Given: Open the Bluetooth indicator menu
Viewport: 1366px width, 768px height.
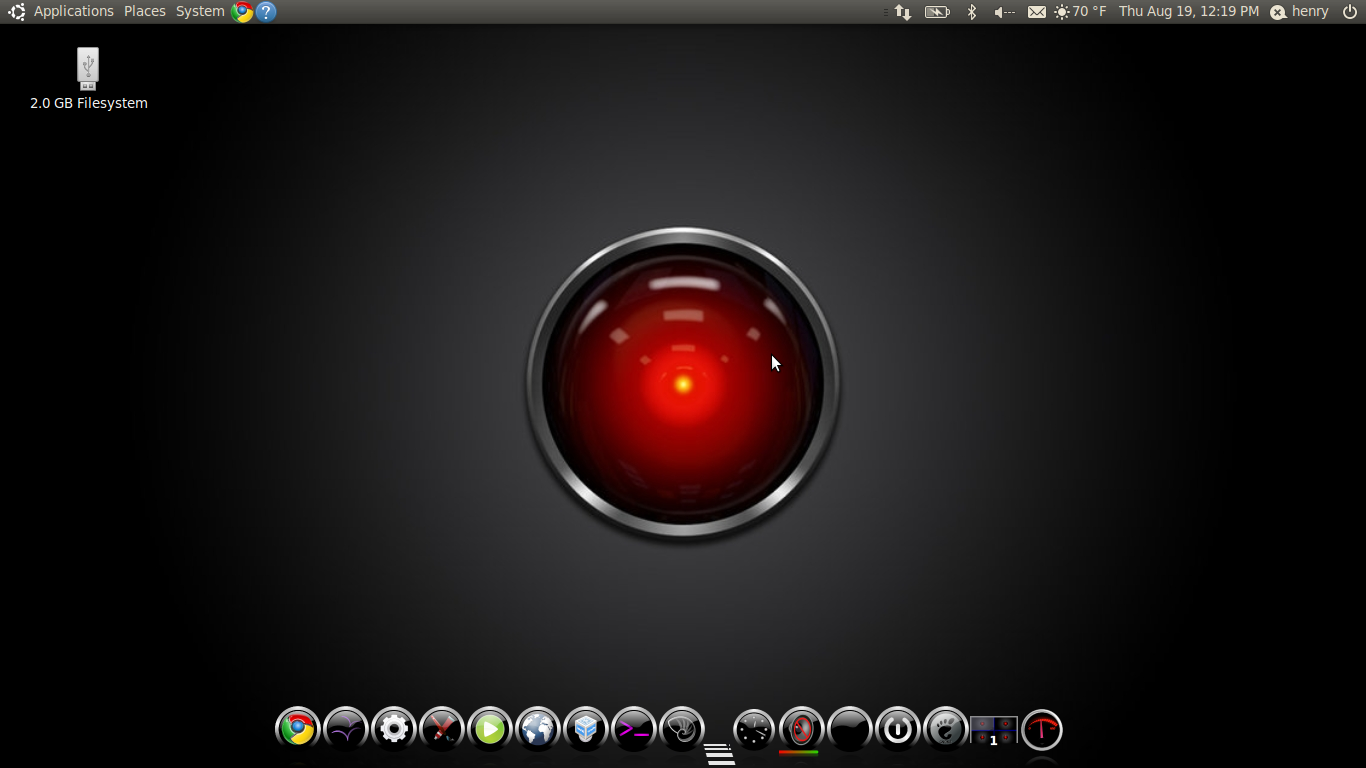Looking at the screenshot, I should (x=971, y=12).
